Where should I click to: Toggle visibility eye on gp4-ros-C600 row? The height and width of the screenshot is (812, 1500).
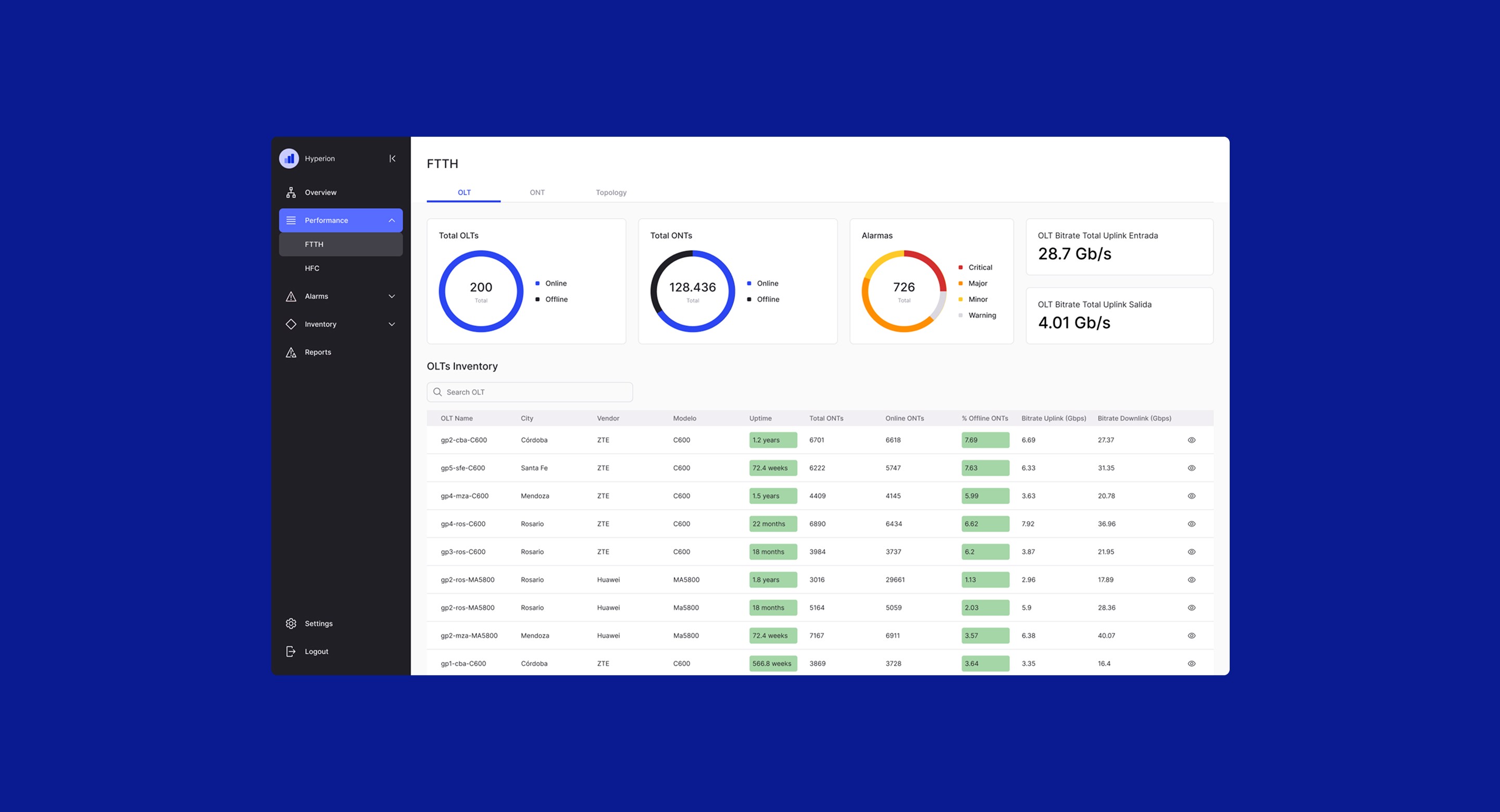tap(1191, 523)
